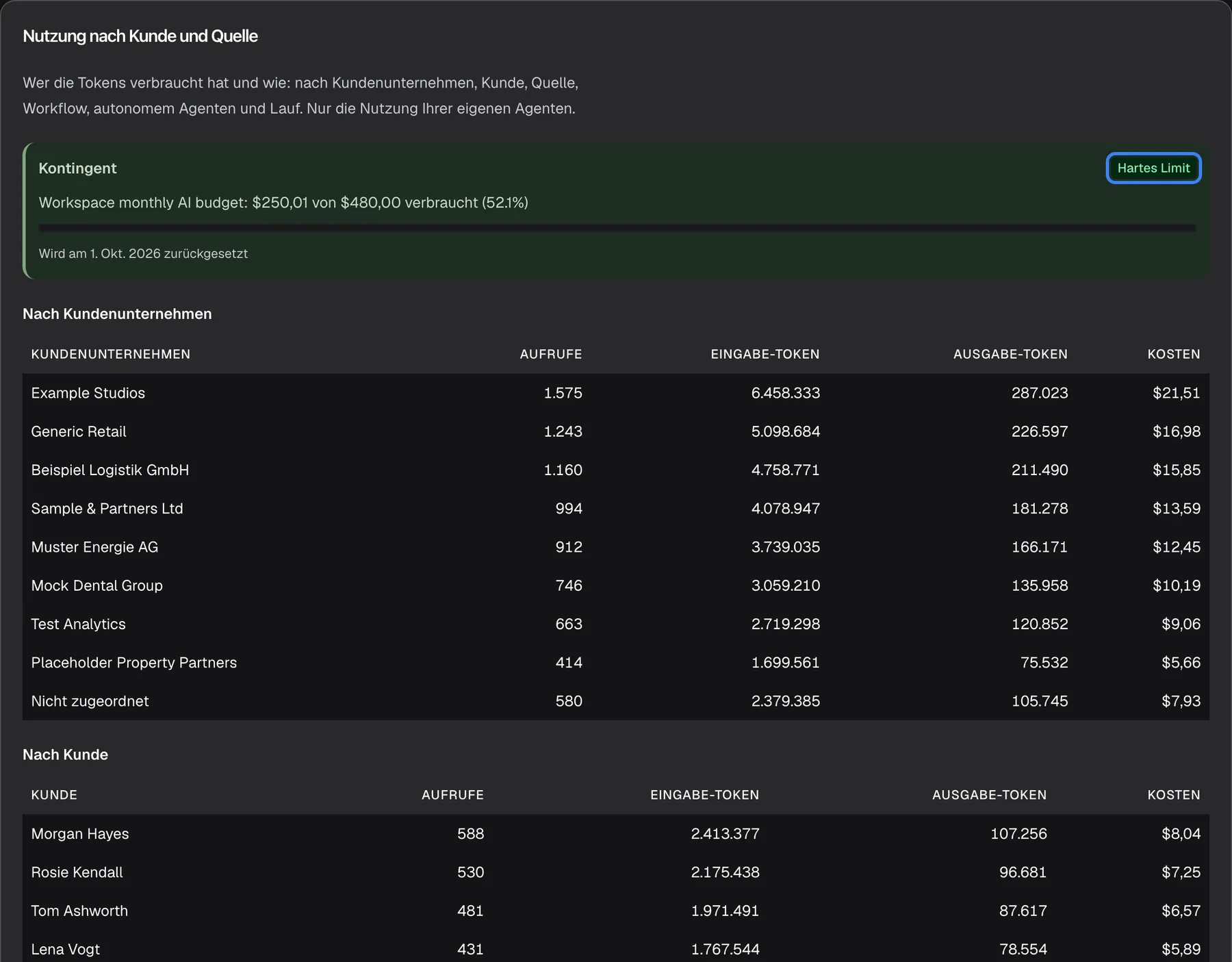
Task: Click Sample & Partners Ltd row
Action: [x=616, y=508]
